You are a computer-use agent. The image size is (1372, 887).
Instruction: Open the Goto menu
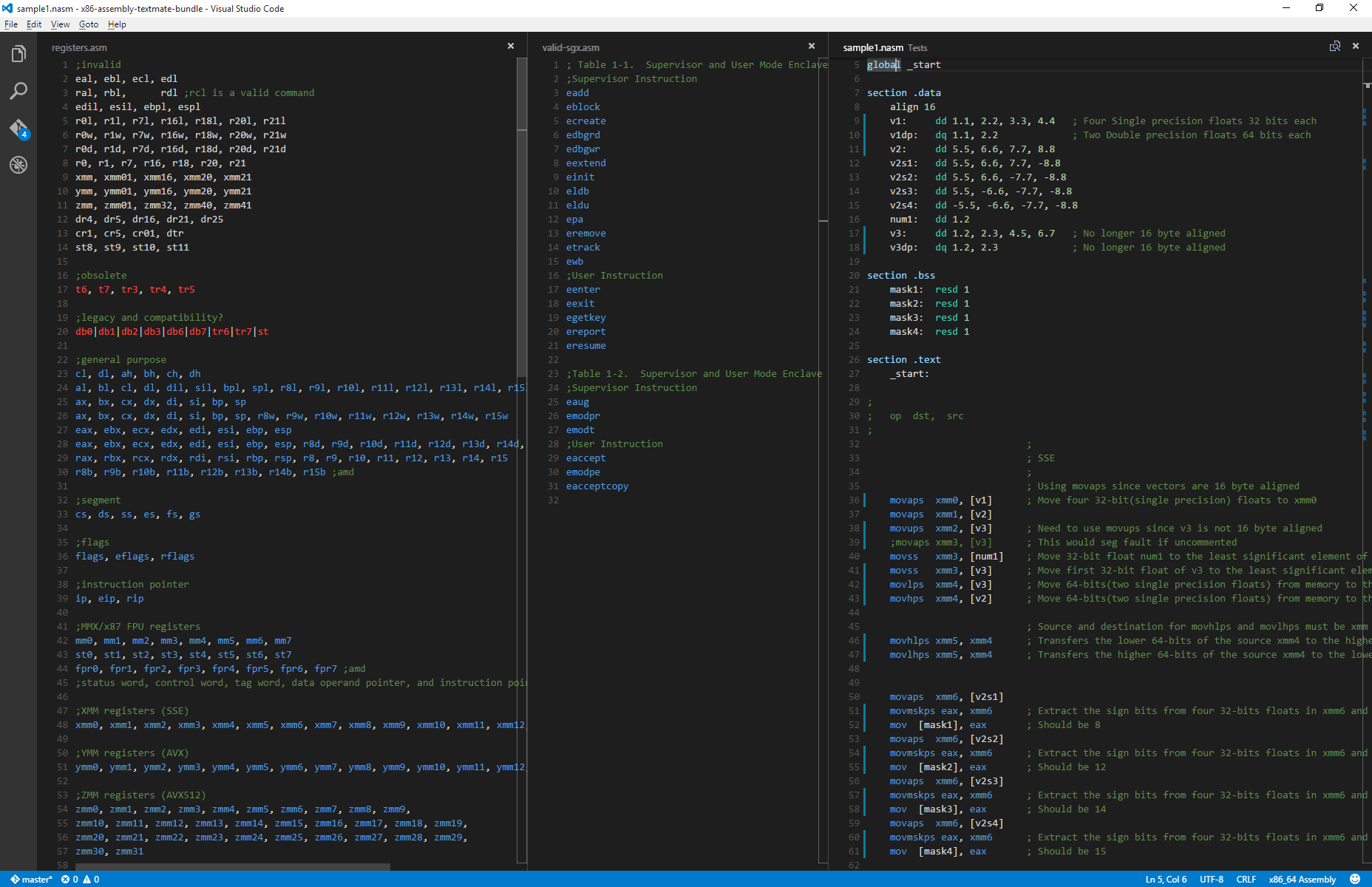click(89, 24)
